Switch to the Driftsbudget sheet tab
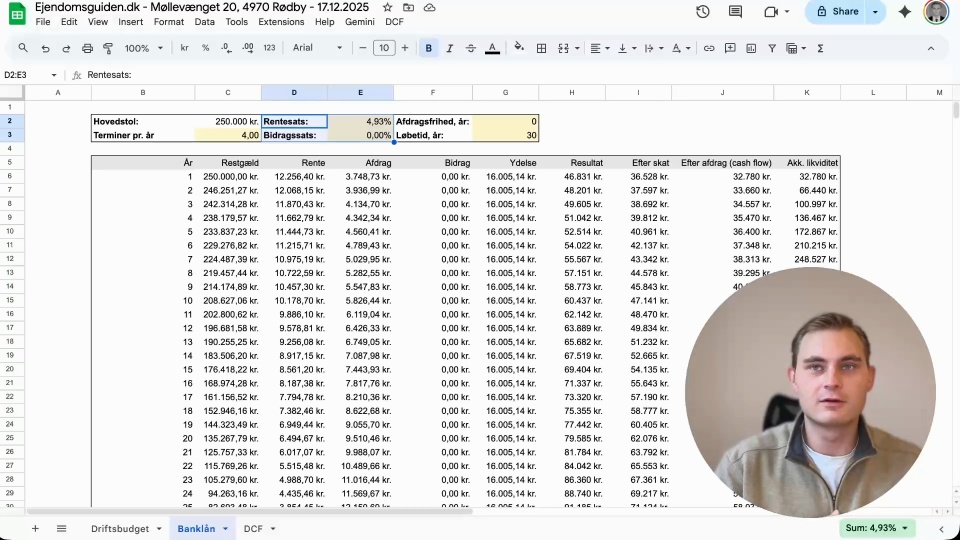The width and height of the screenshot is (960, 540). pyautogui.click(x=120, y=528)
